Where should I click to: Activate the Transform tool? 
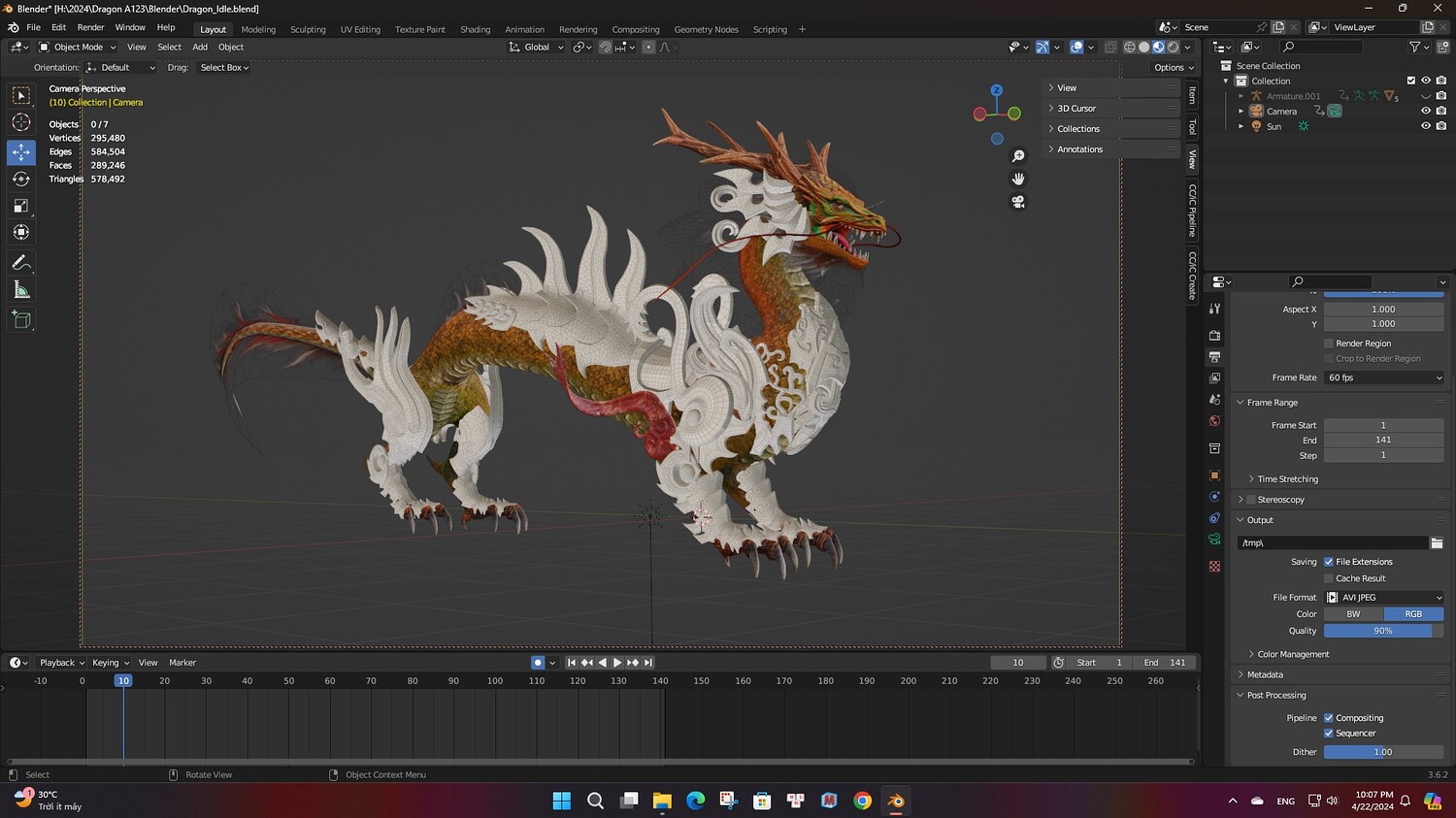[21, 232]
